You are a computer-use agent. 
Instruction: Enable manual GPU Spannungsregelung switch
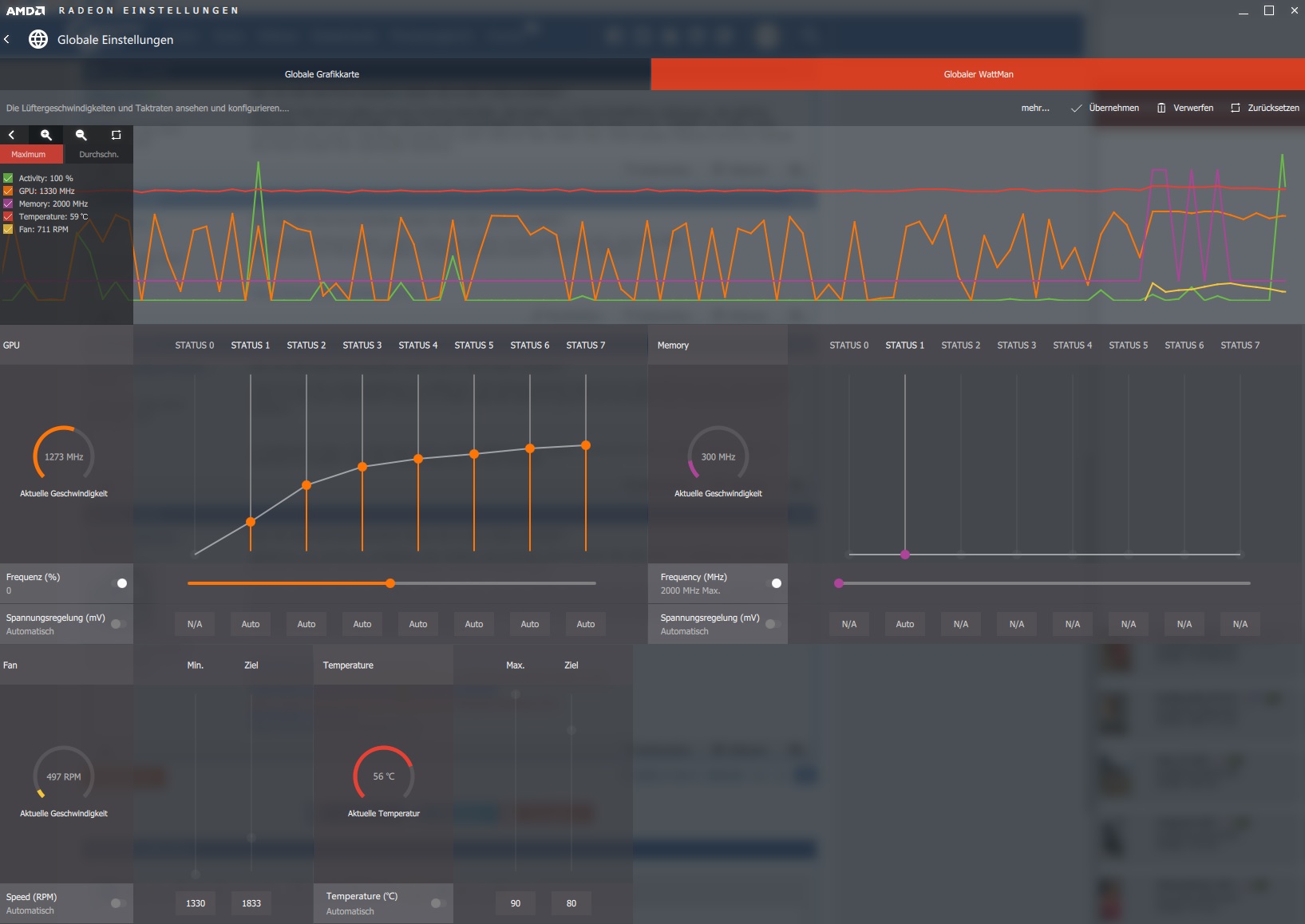(x=118, y=624)
